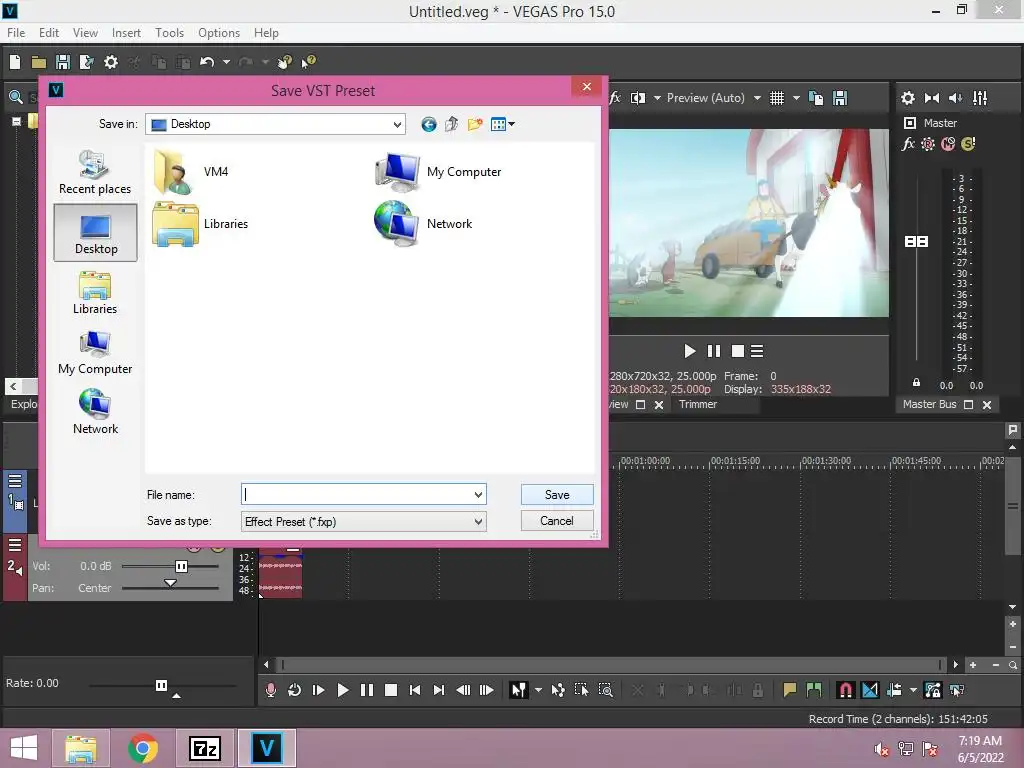Screen dimensions: 1024x768
Task: Select the Envelope Edit tool
Action: tap(558, 690)
